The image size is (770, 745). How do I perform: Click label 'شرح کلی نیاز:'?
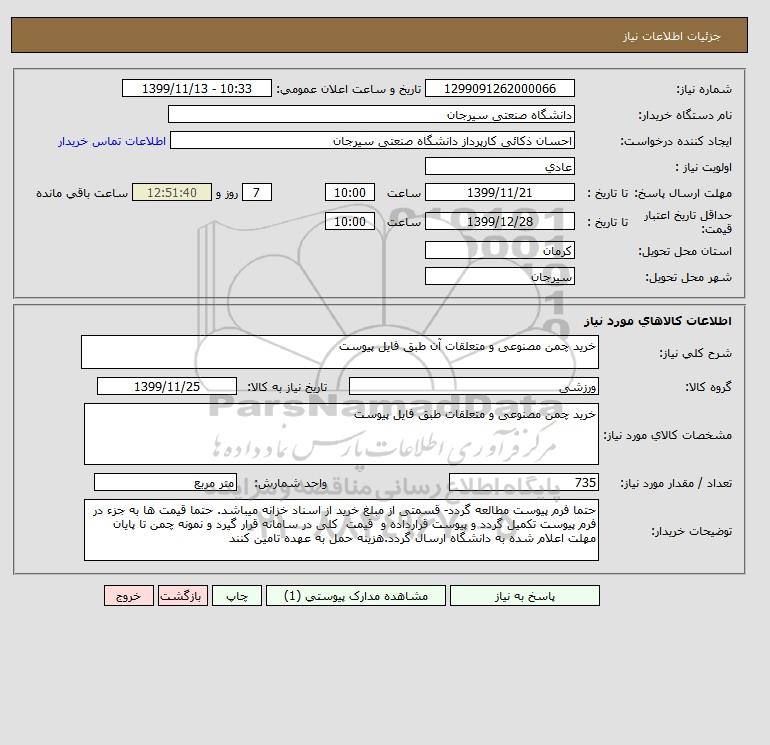pos(695,353)
